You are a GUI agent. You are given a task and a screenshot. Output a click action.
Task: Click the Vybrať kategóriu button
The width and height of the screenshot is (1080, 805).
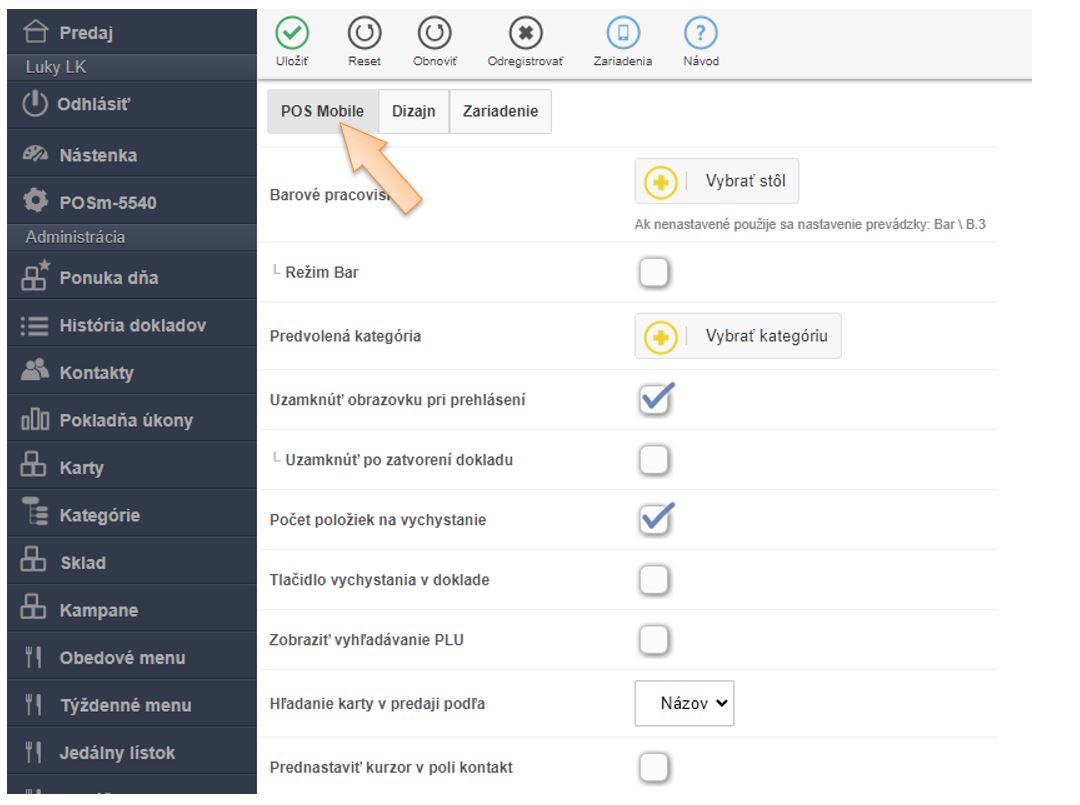click(738, 336)
